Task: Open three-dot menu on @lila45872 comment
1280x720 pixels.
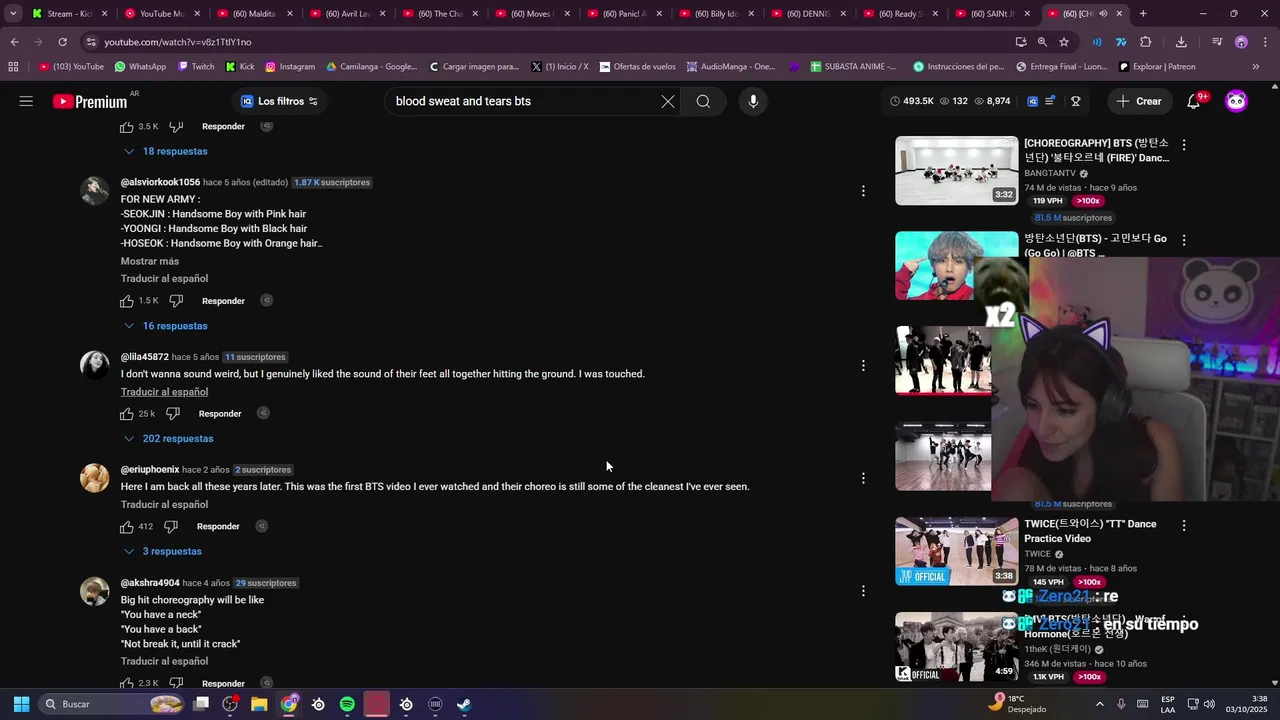Action: [863, 366]
